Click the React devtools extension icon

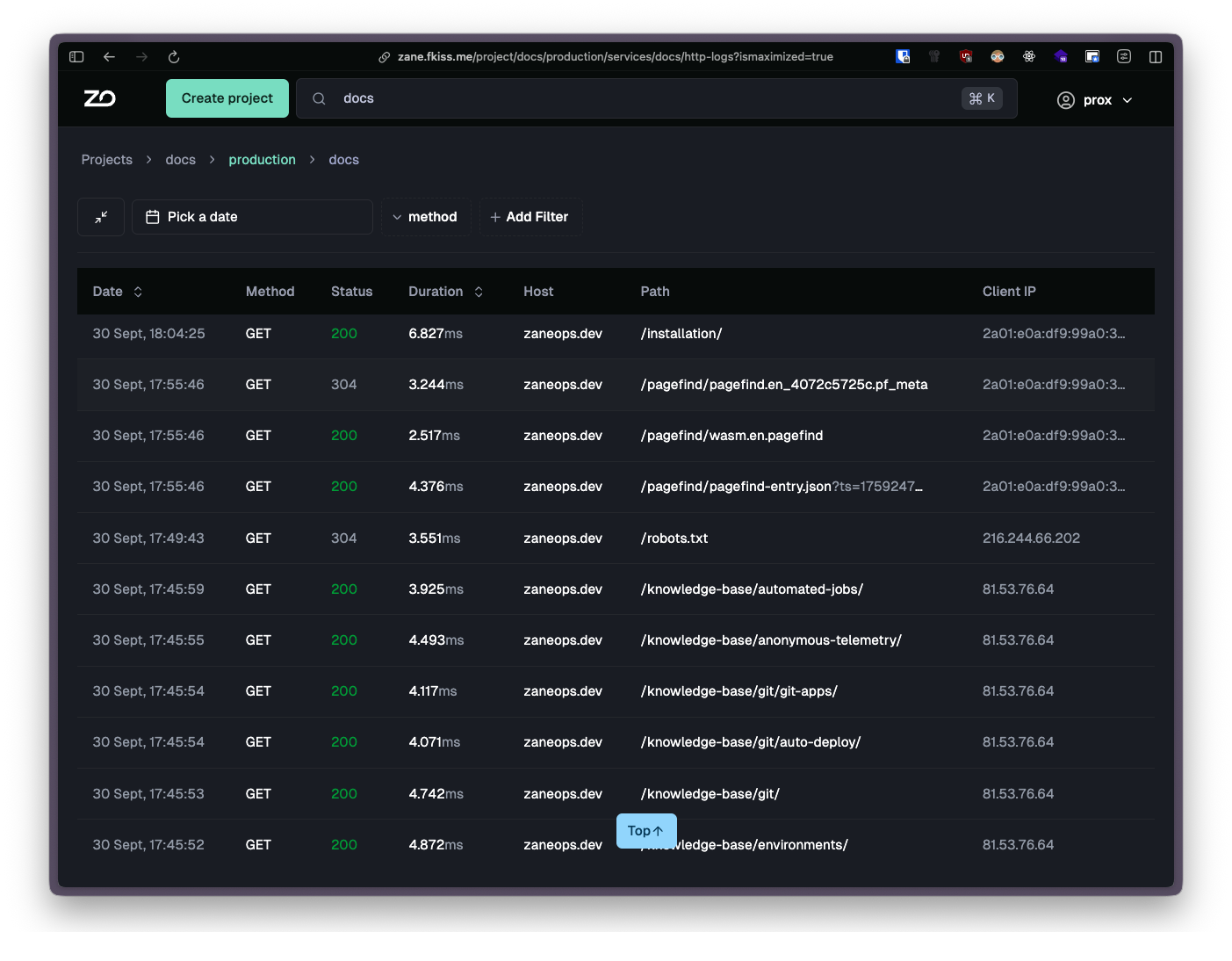[x=1029, y=57]
